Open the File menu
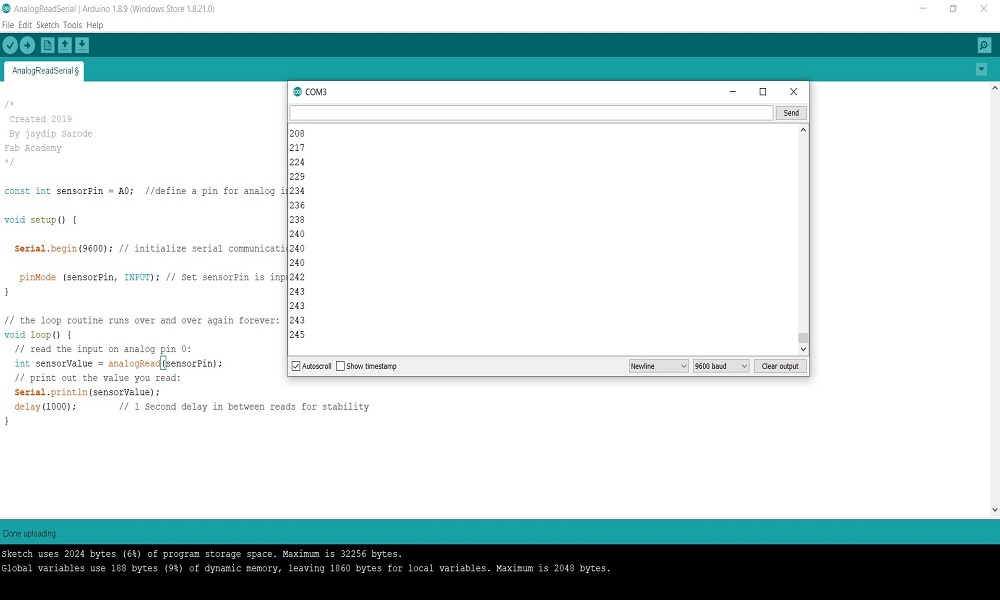 [8, 25]
